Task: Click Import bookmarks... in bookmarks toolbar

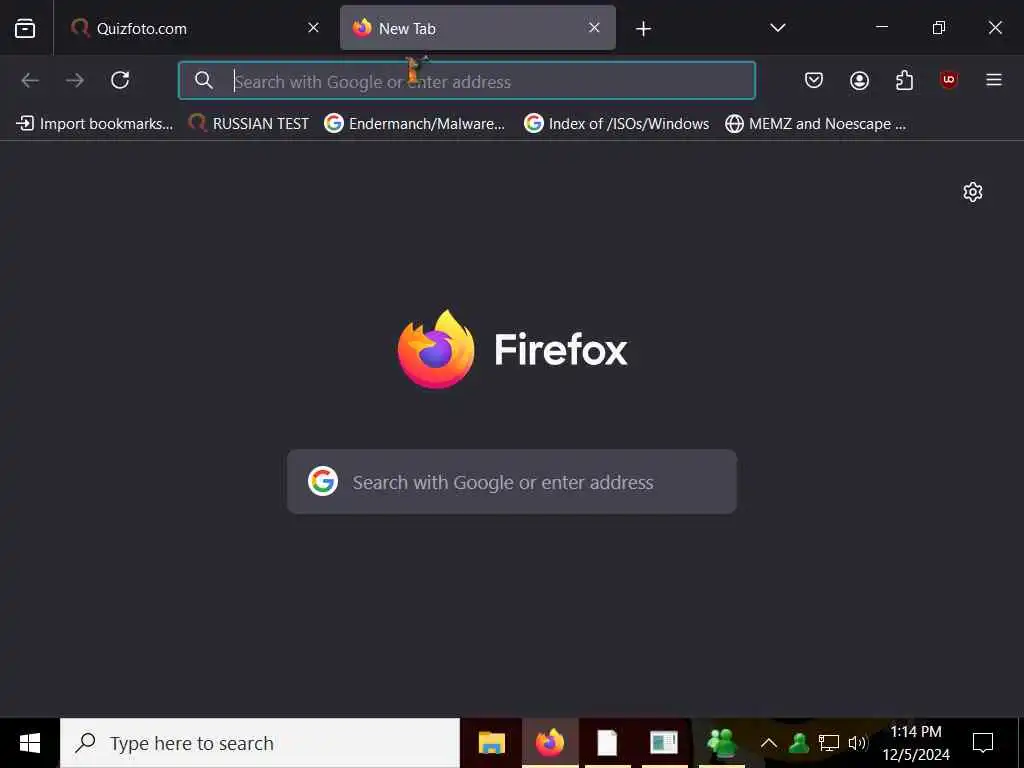Action: (x=95, y=123)
